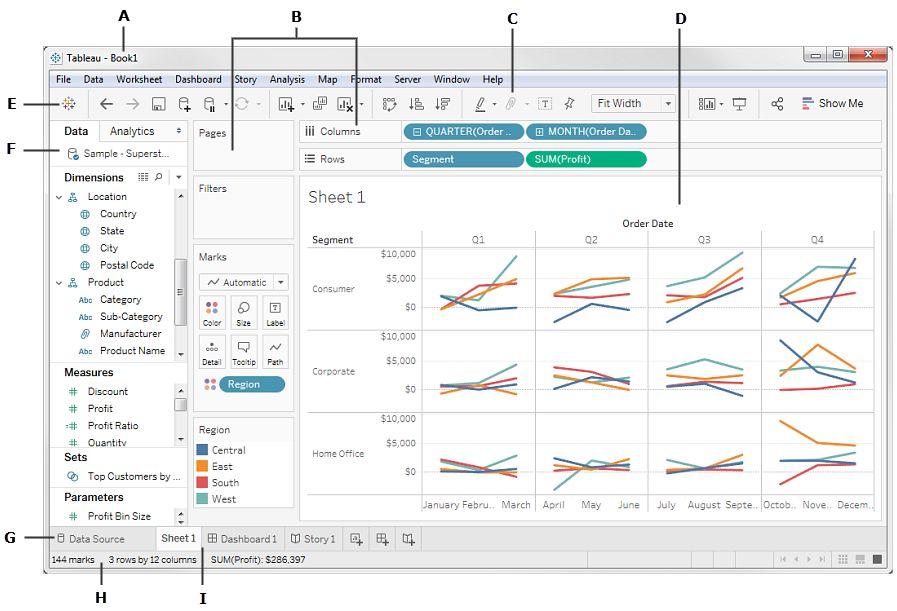
Task: Toggle mark labels with the T icon
Action: click(x=545, y=104)
